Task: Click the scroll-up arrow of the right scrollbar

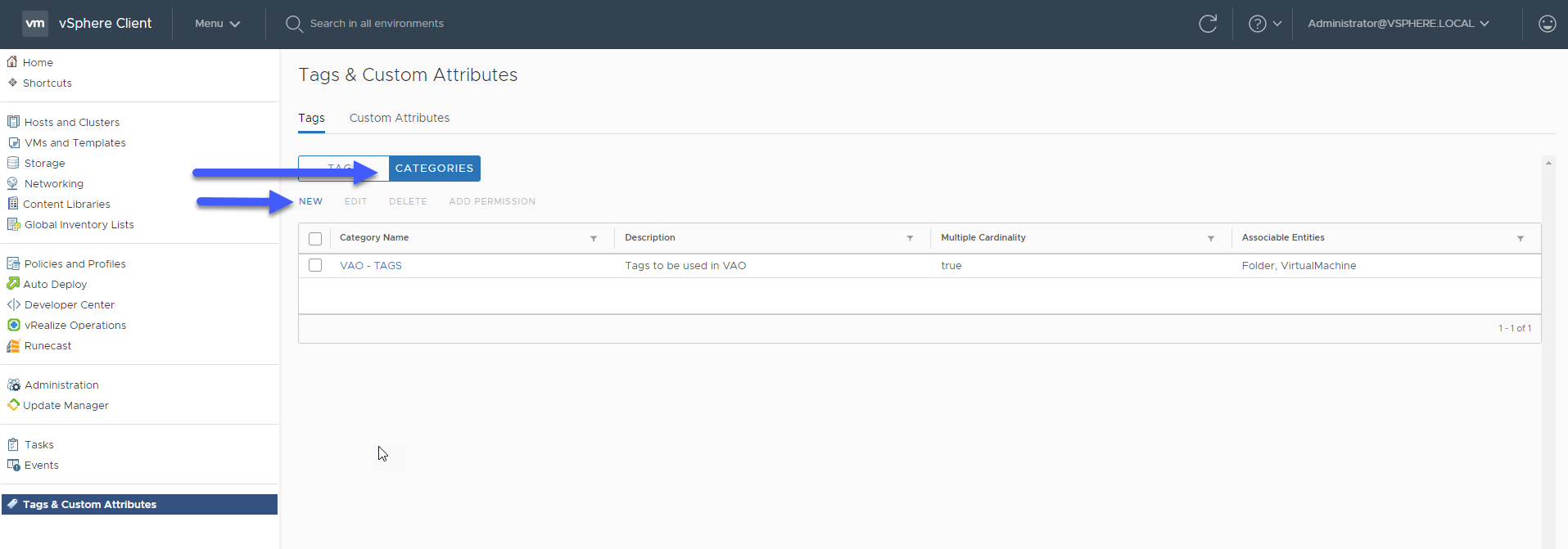Action: pos(1548,163)
